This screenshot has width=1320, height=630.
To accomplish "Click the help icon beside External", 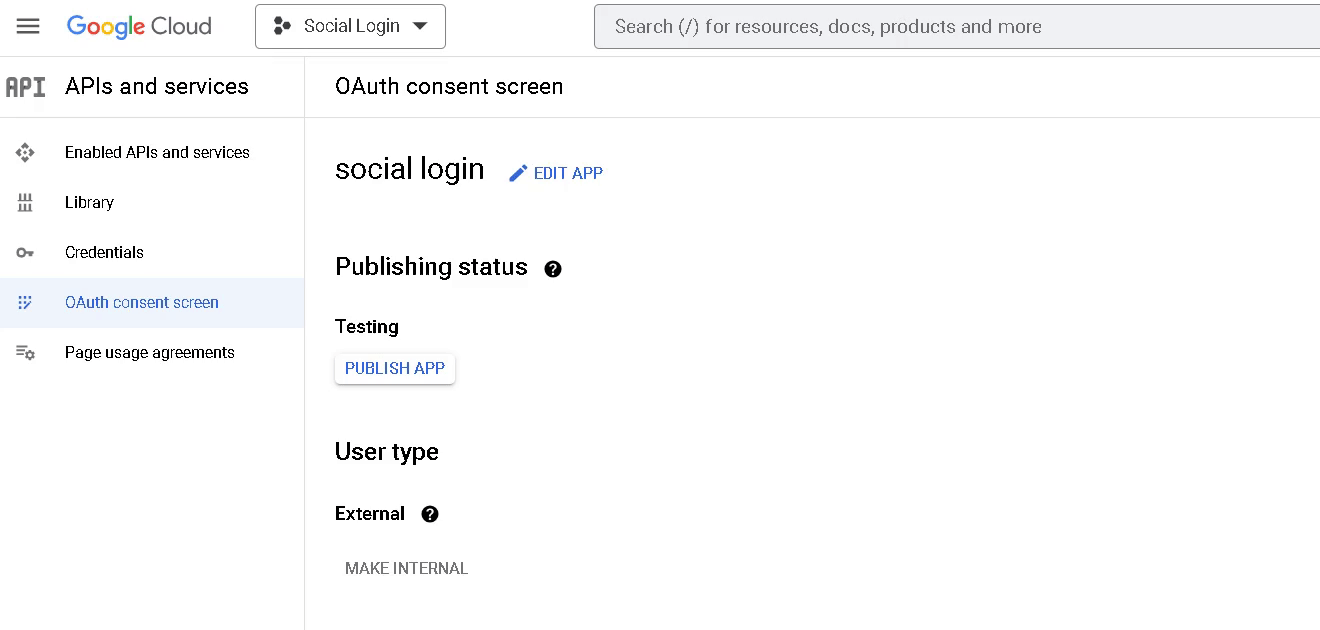I will pyautogui.click(x=430, y=513).
